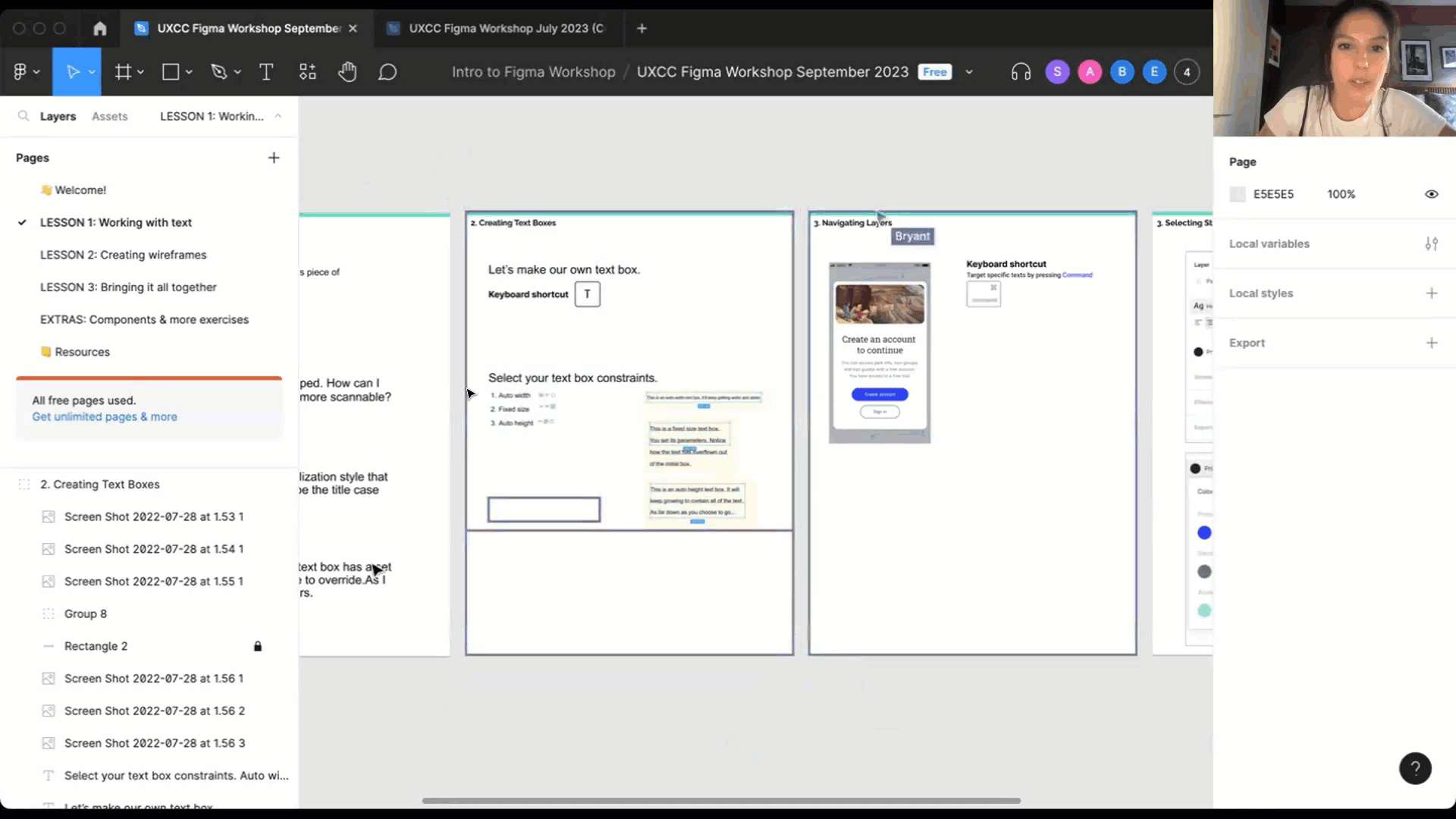Click the horizontal canvas scrollbar
The image size is (1456, 819).
point(721,800)
